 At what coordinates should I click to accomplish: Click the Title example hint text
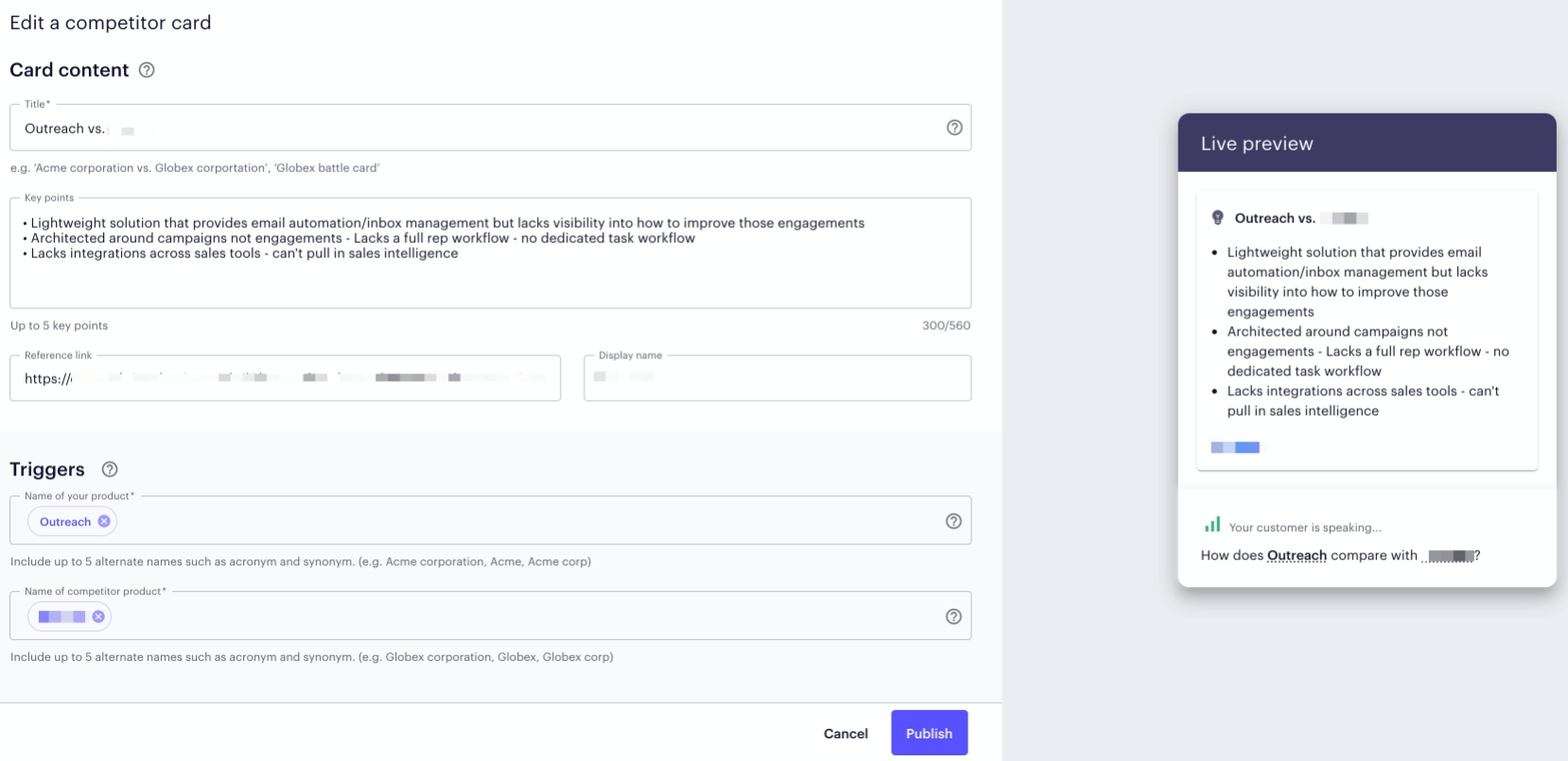pyautogui.click(x=195, y=168)
